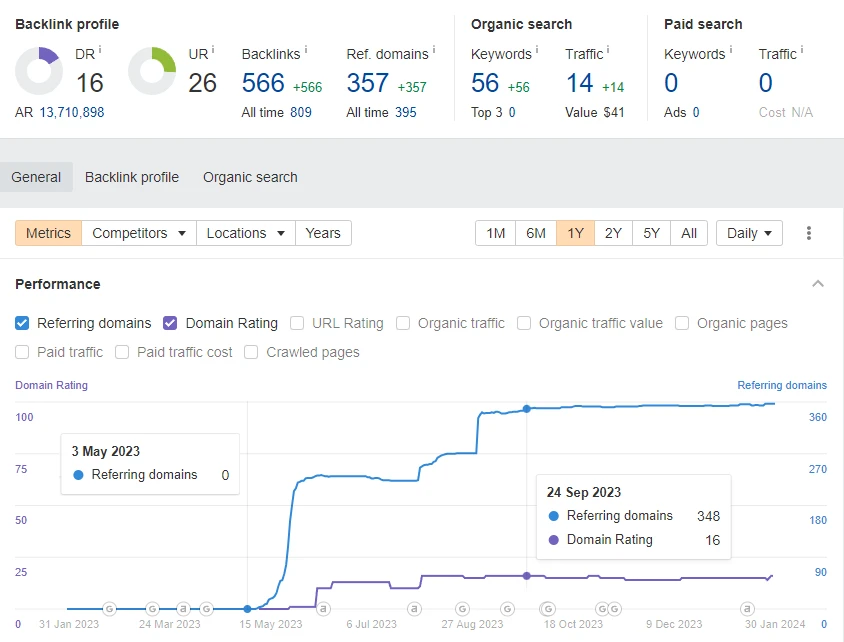Open the All time 809 backlinks link

click(301, 112)
